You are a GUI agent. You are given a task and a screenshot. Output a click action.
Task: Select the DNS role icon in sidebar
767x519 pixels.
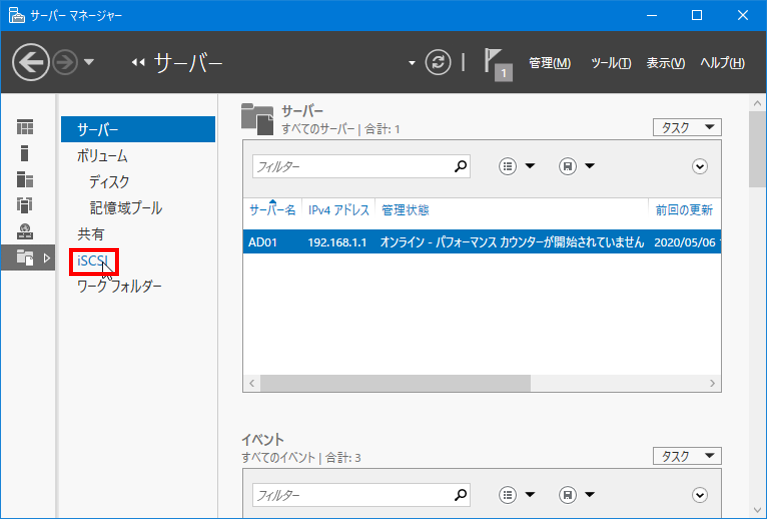[x=25, y=231]
